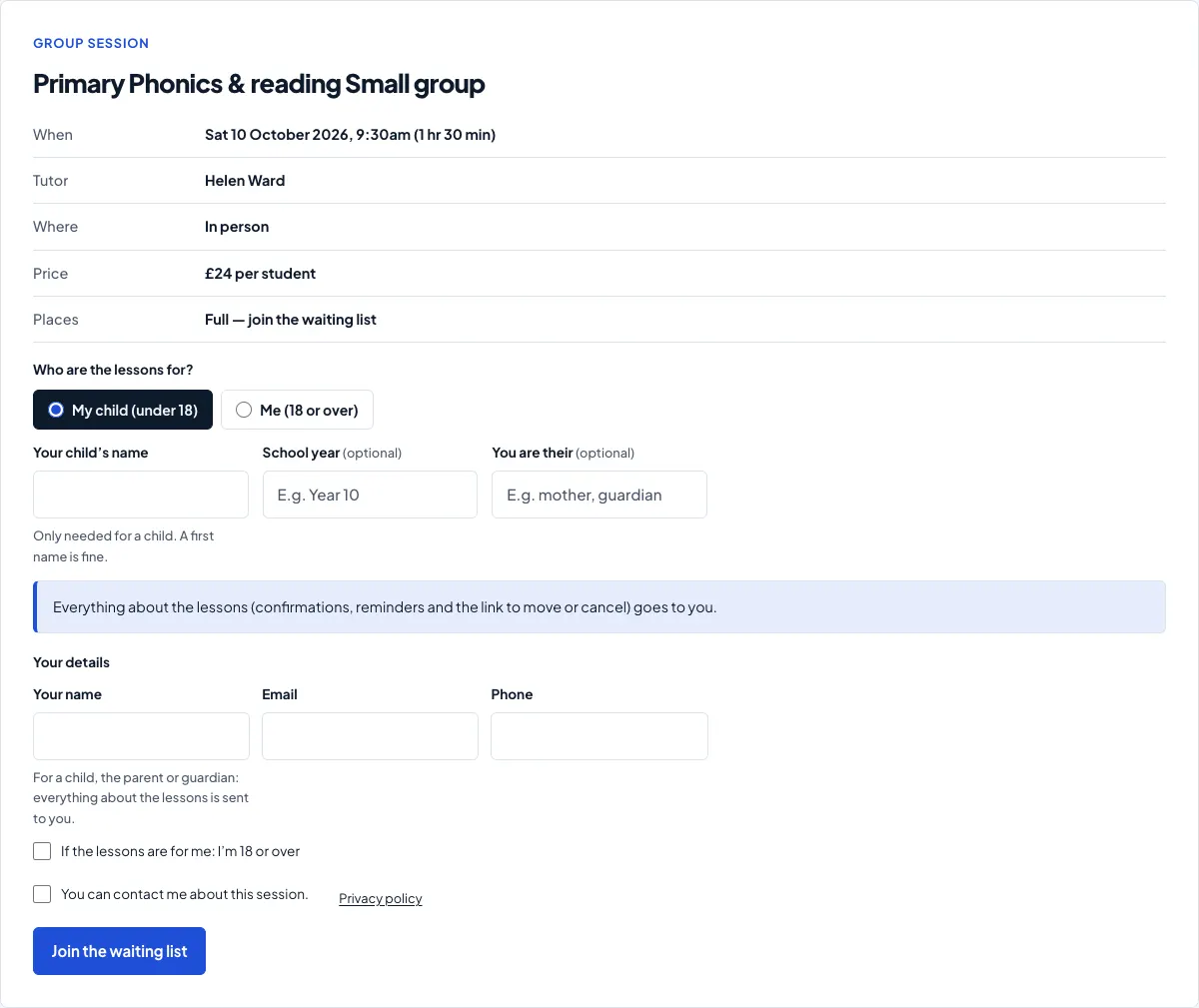Enable the contact me about this session checkbox
Image resolution: width=1199 pixels, height=1008 pixels.
(42, 894)
